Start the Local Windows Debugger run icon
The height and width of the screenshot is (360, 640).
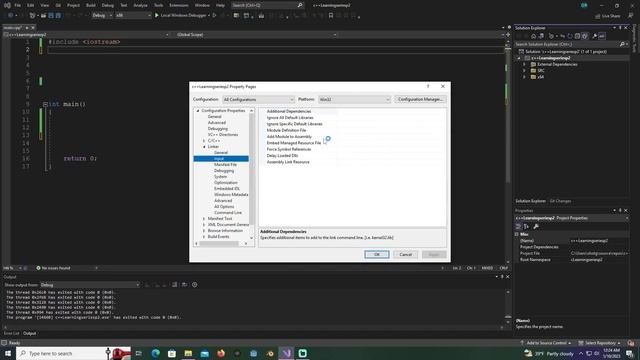pyautogui.click(x=156, y=16)
